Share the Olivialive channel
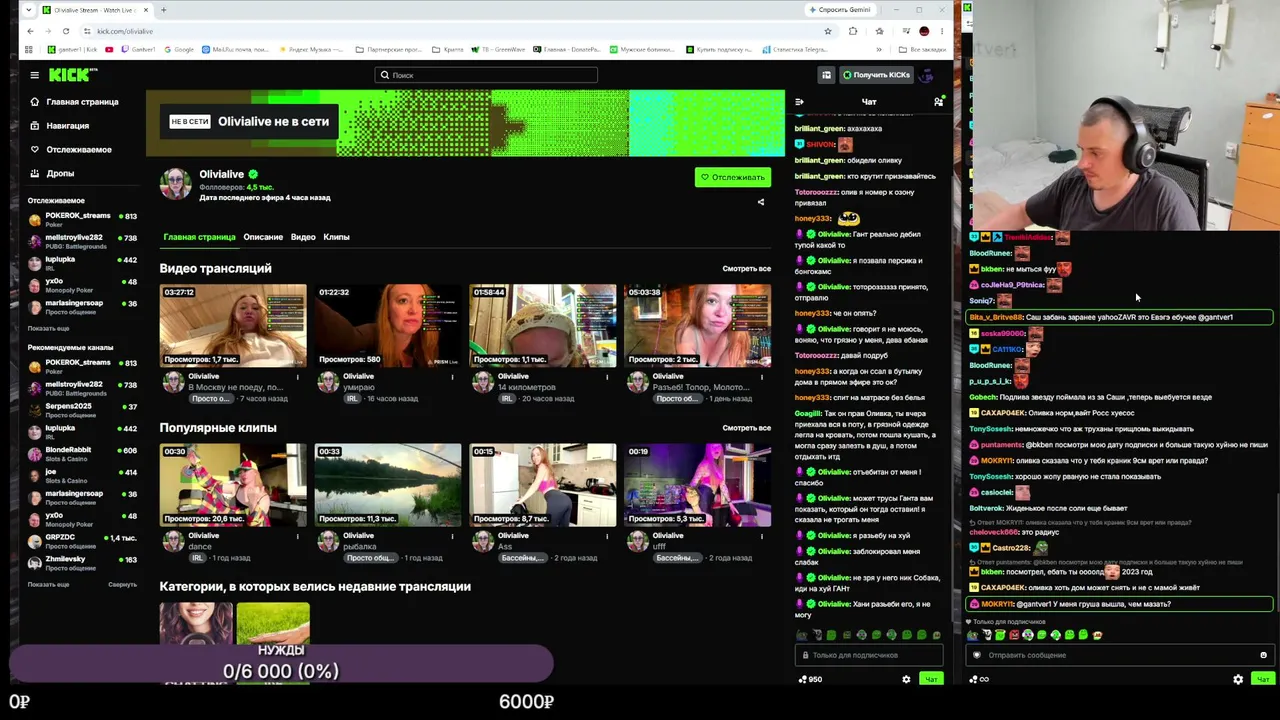 [x=761, y=202]
